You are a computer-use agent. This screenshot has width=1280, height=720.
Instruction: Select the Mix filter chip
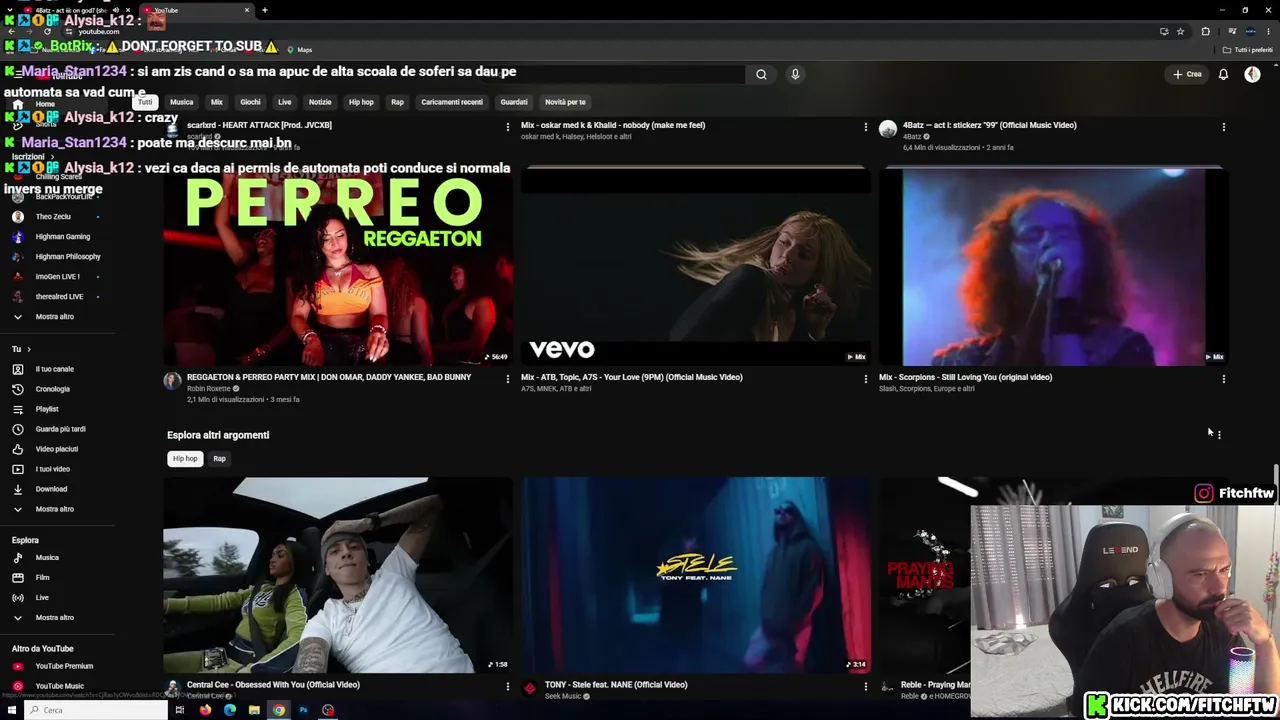216,102
